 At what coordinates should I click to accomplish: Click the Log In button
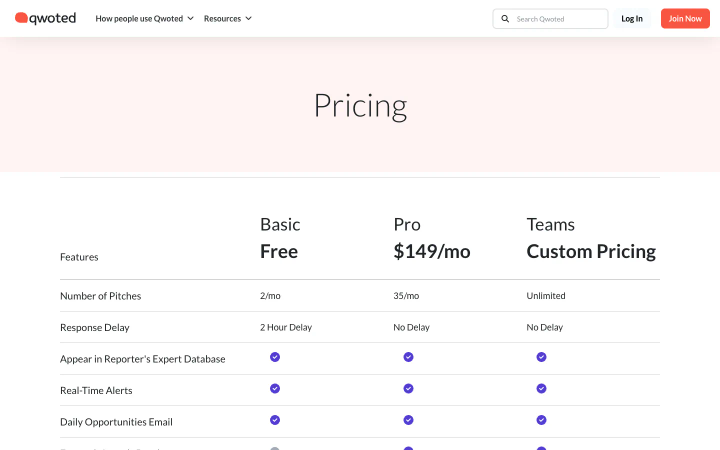pos(632,19)
